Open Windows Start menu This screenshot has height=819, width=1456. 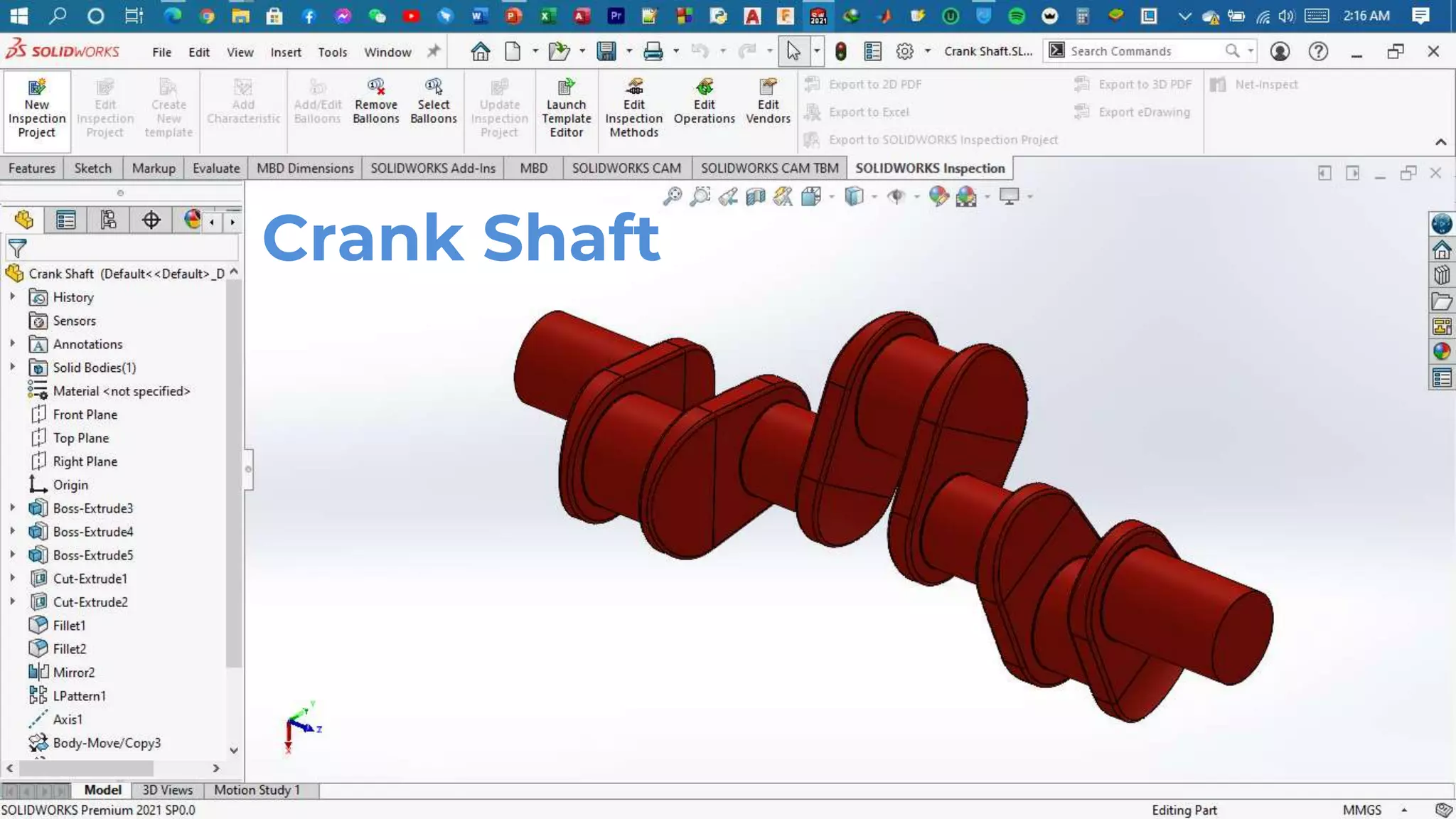pos(19,16)
